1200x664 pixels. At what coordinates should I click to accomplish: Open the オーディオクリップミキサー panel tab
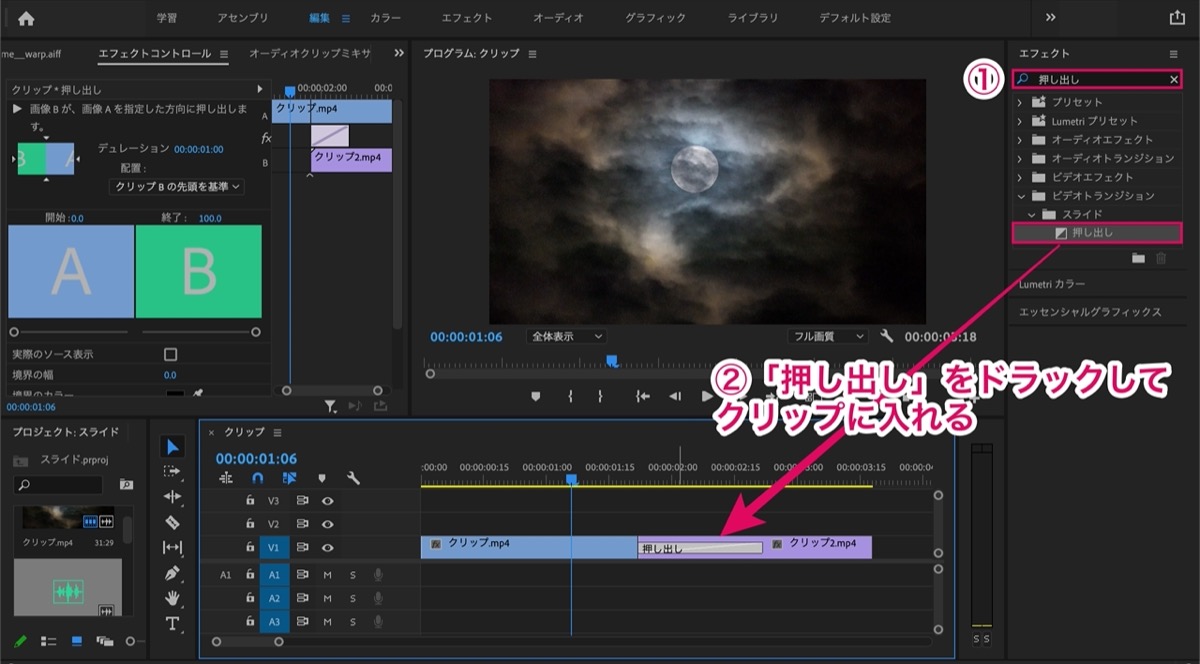pos(310,54)
